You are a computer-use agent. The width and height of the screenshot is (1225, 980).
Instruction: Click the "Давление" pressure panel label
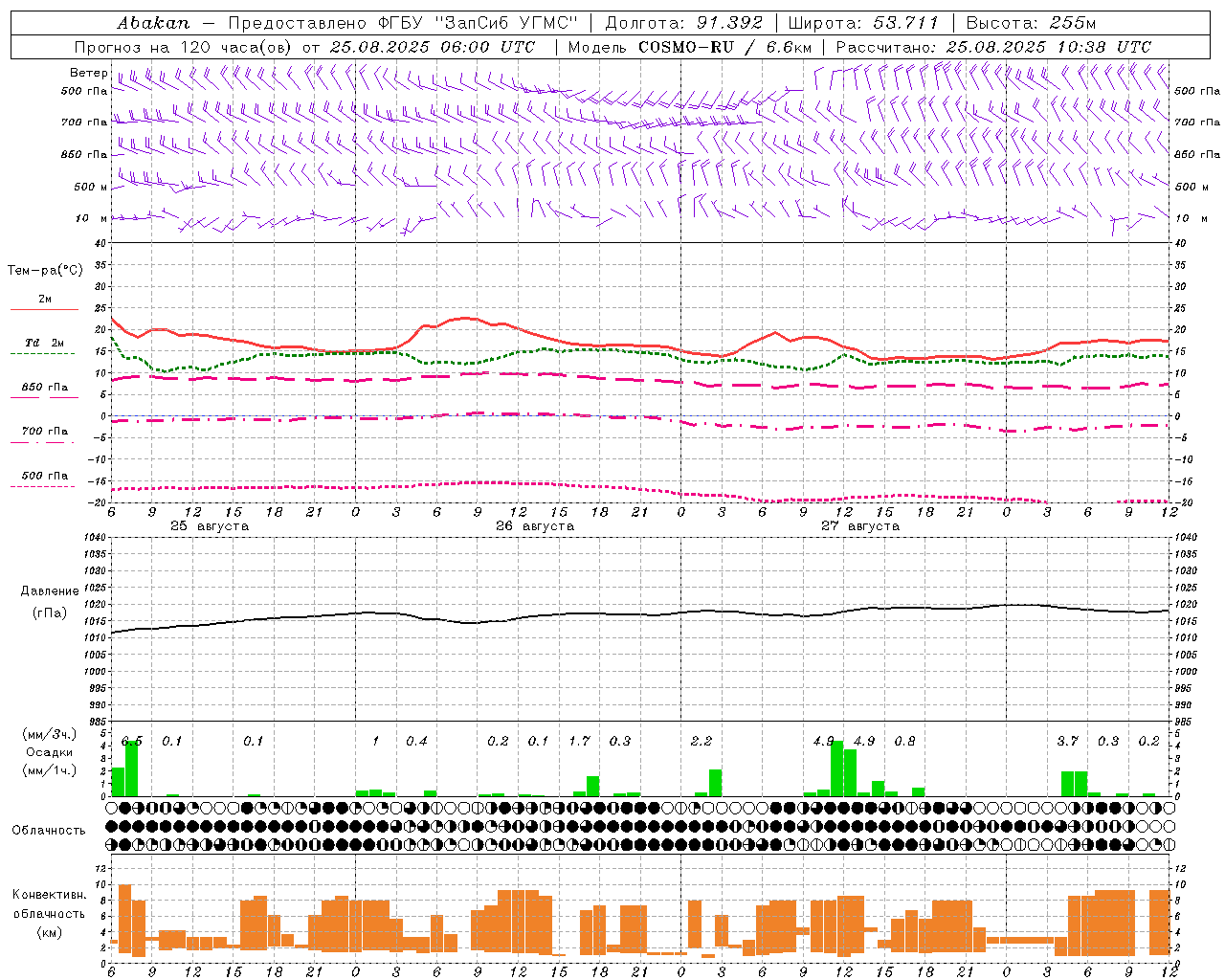point(49,591)
